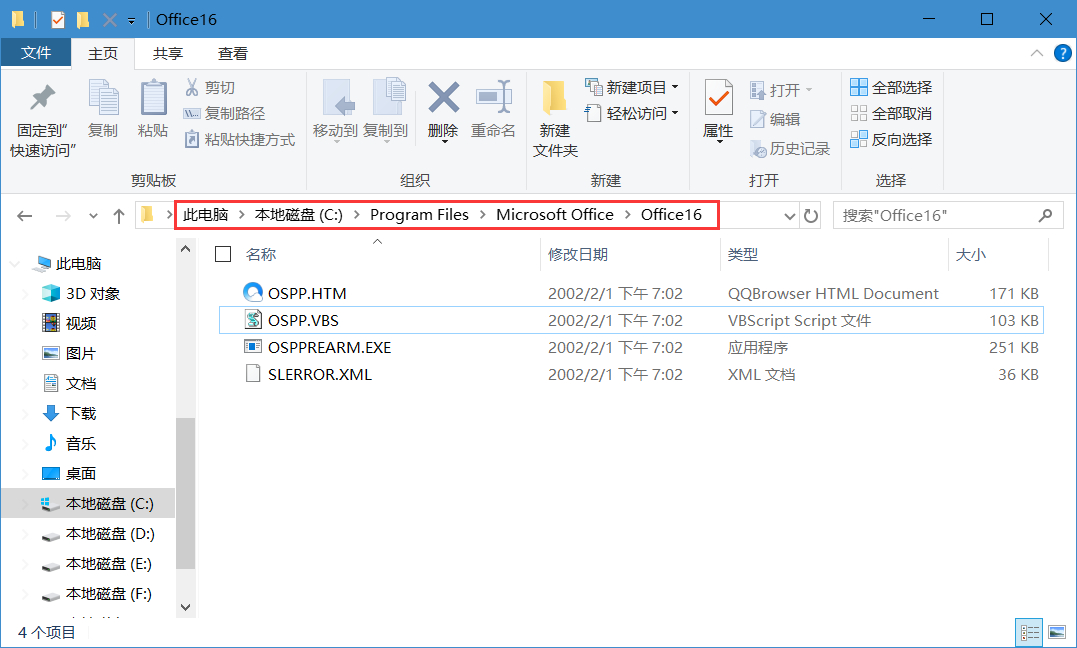Switch to the 查看 ribbon tab
This screenshot has height=648, width=1077.
coord(231,53)
